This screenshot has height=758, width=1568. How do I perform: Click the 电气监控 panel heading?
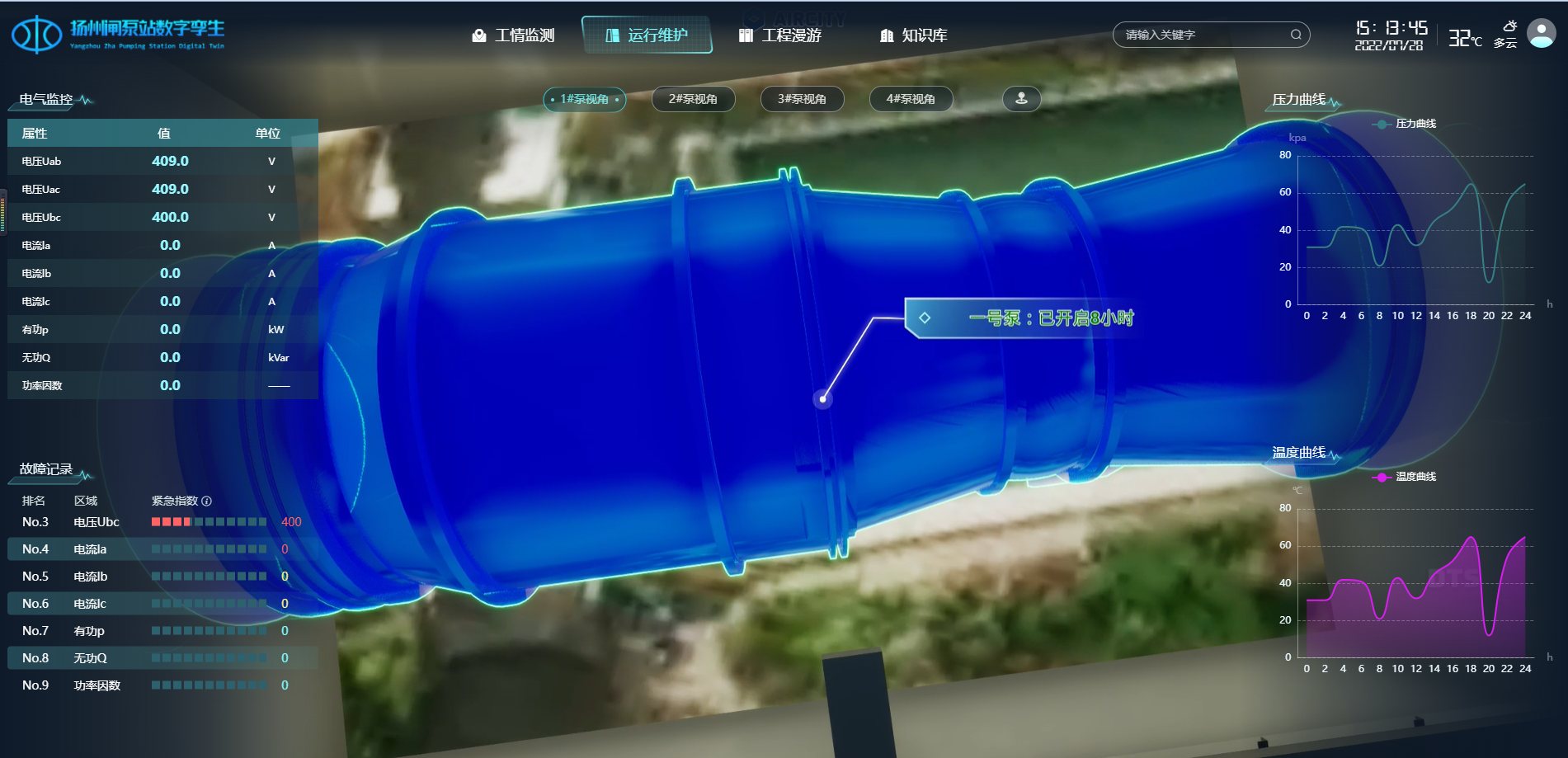coord(46,100)
